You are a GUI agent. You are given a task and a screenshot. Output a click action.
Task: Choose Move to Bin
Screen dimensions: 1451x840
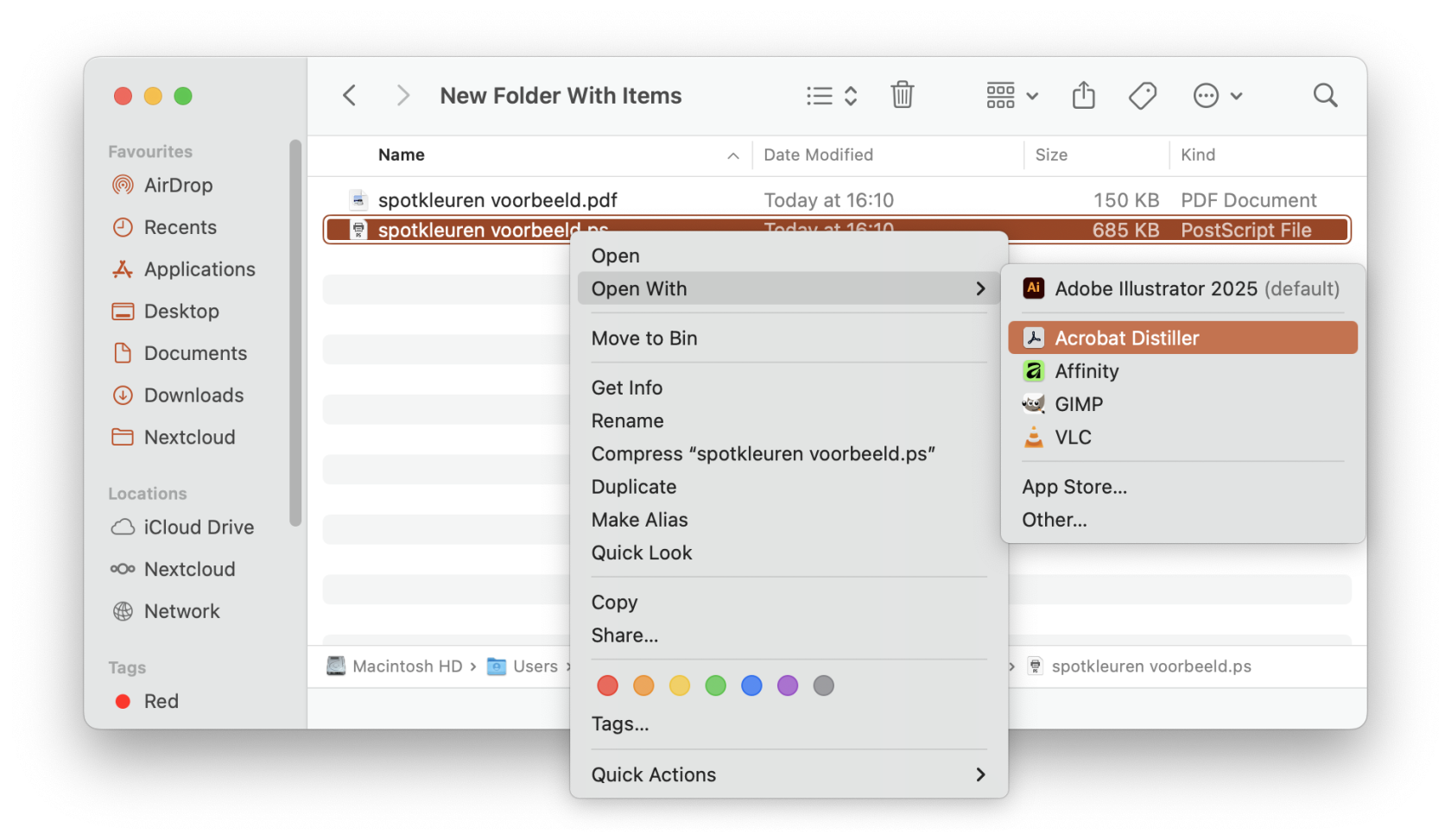[644, 338]
